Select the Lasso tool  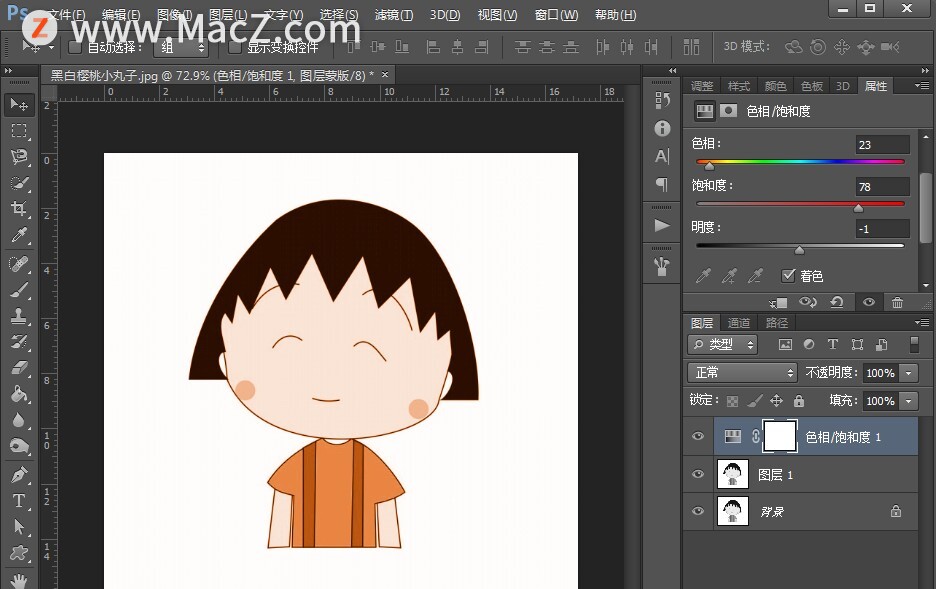pyautogui.click(x=19, y=157)
